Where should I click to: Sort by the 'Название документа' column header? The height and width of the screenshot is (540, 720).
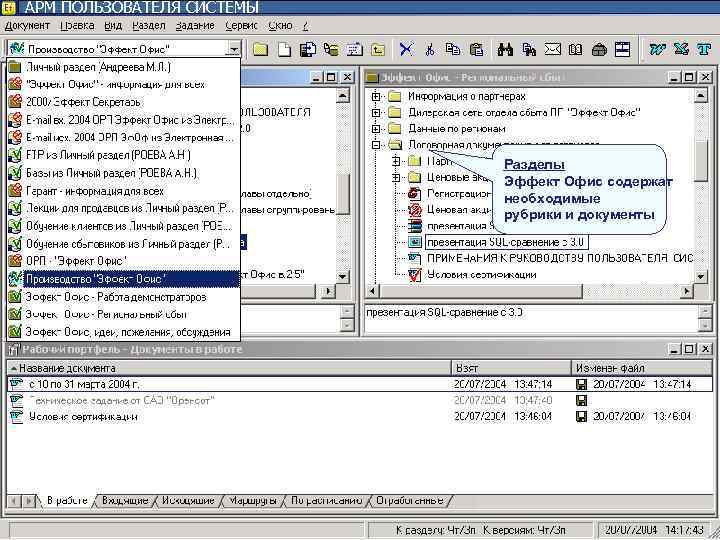point(229,368)
